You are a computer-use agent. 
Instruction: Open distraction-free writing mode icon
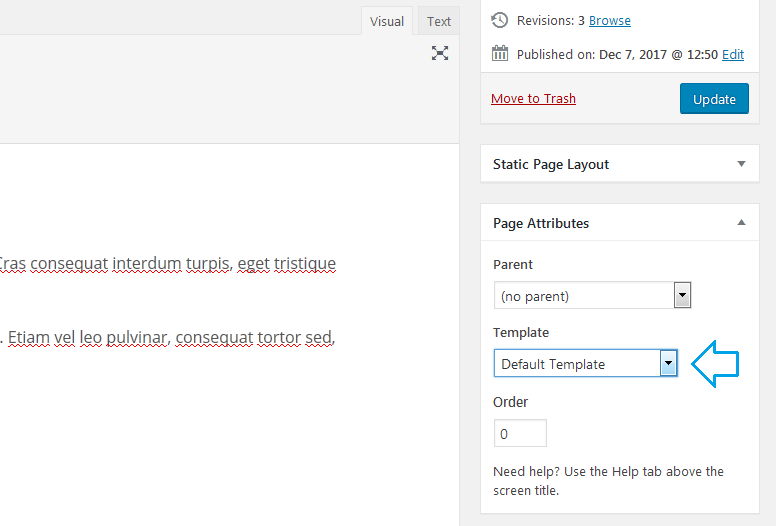pos(439,53)
